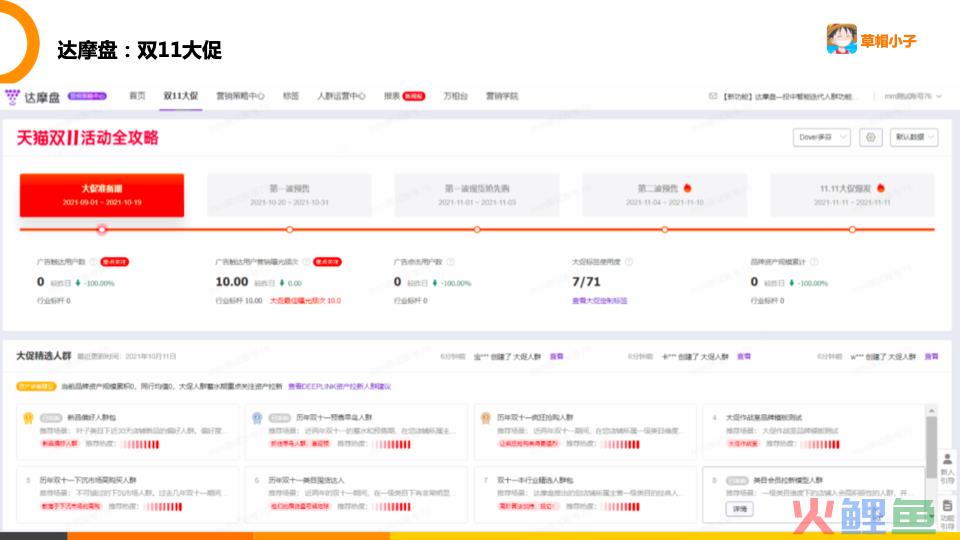Viewport: 960px width, 540px height.
Task: Click timeline node under 11.11大促爆发
Action: [x=852, y=230]
